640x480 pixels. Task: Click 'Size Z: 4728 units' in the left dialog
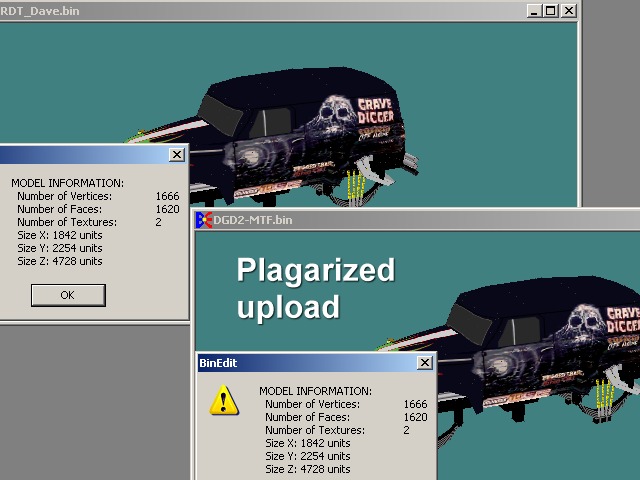point(60,262)
